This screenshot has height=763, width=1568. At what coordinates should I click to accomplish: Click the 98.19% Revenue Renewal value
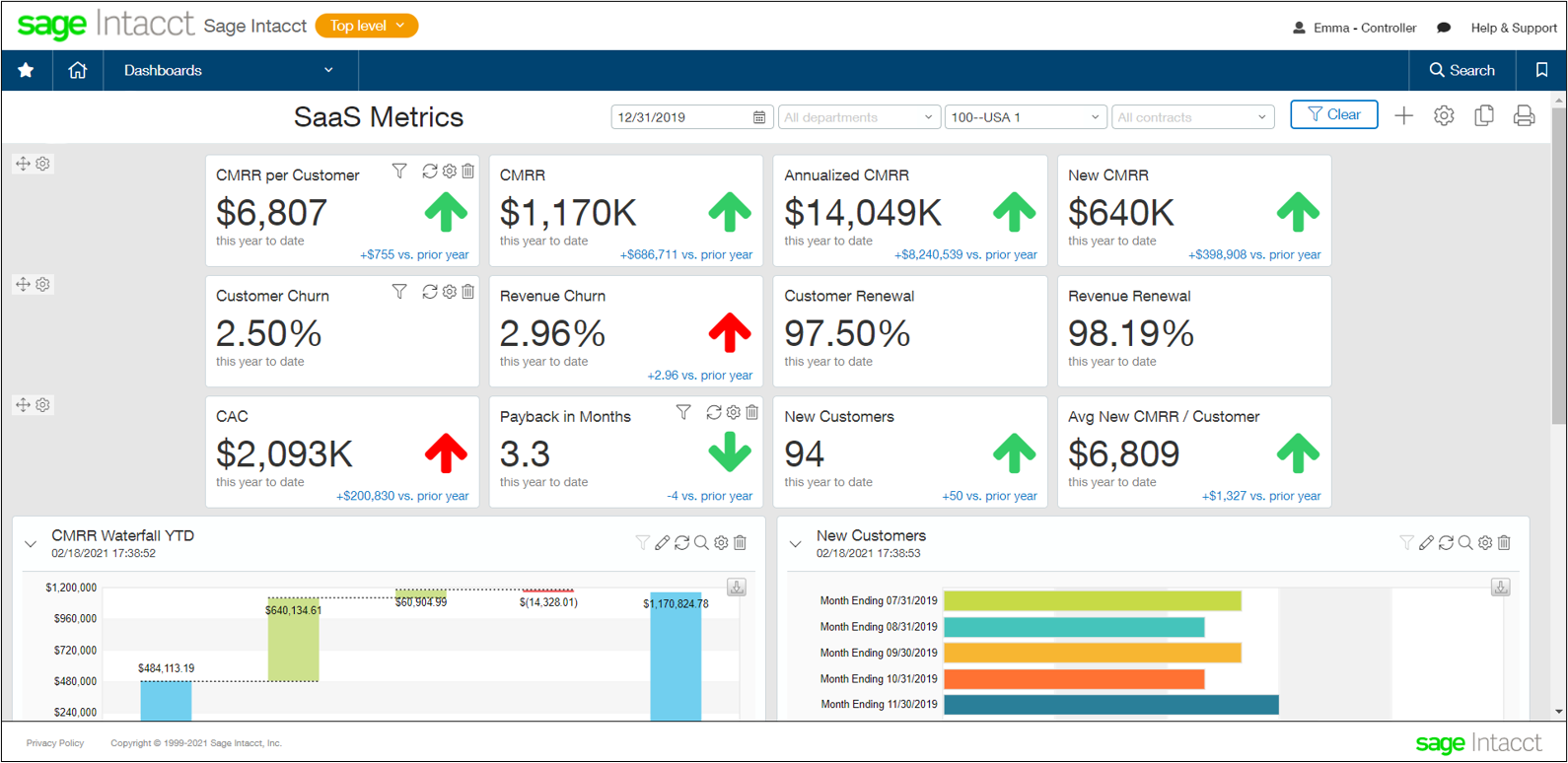point(1131,334)
